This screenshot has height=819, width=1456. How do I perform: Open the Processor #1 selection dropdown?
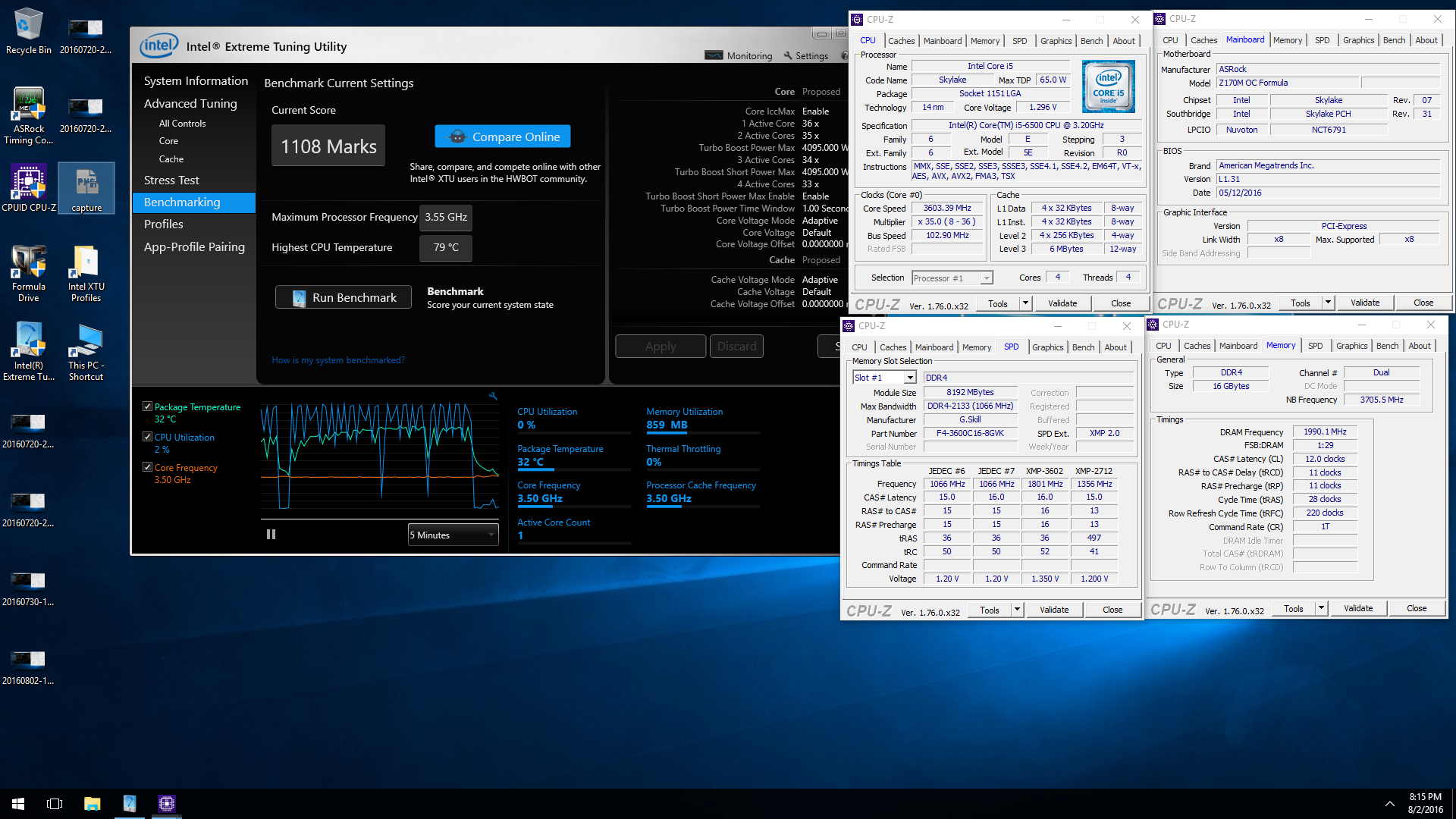coord(952,278)
